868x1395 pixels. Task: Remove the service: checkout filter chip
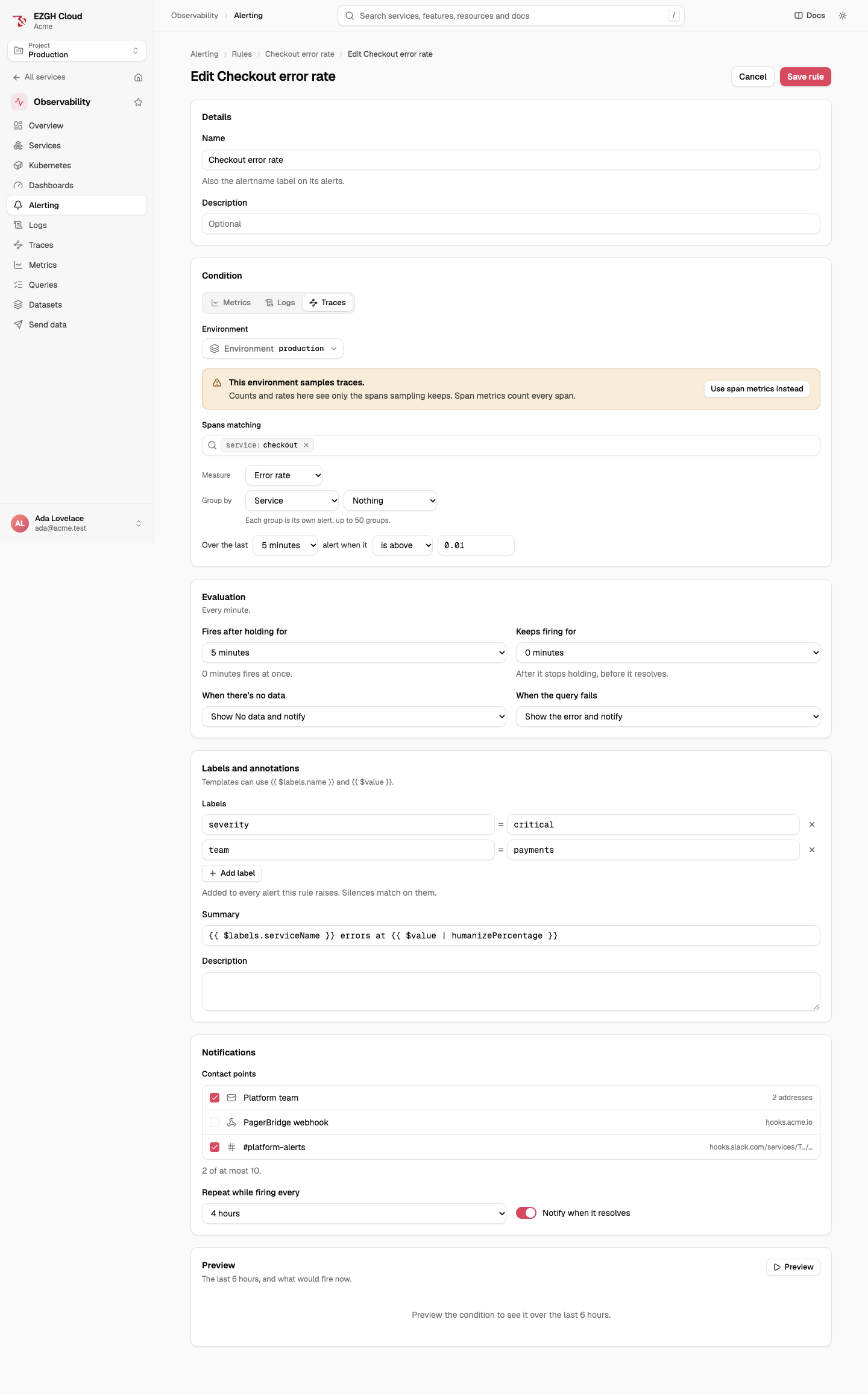(306, 445)
